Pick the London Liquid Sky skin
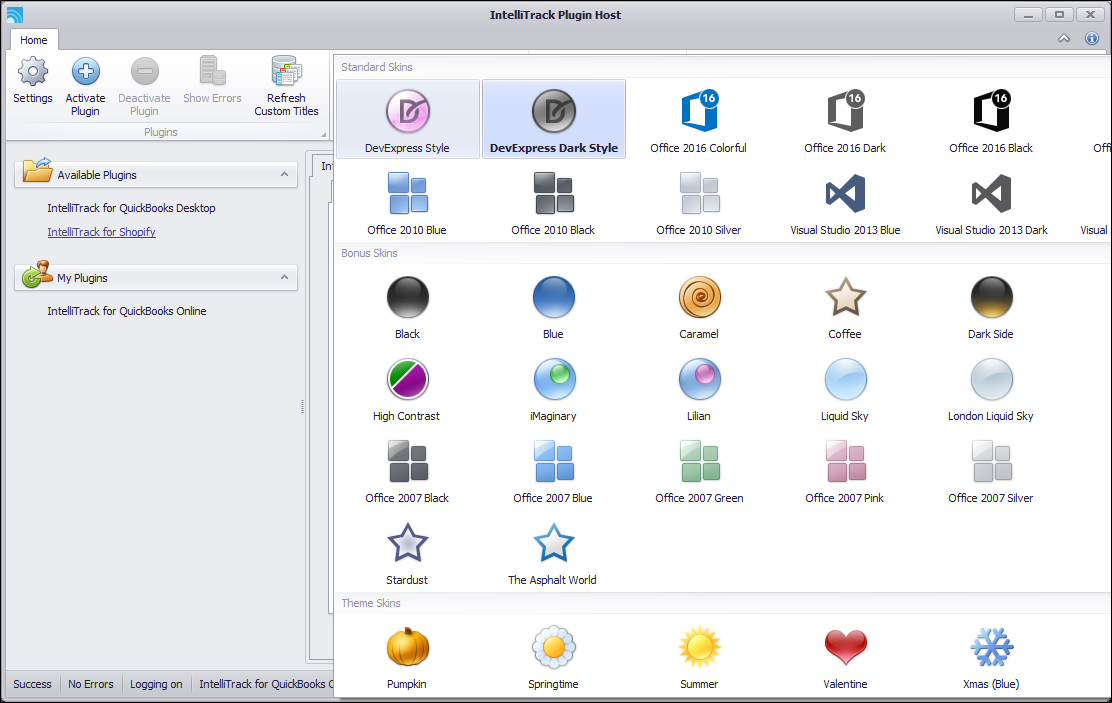Screen dimensions: 1112x703 991,389
